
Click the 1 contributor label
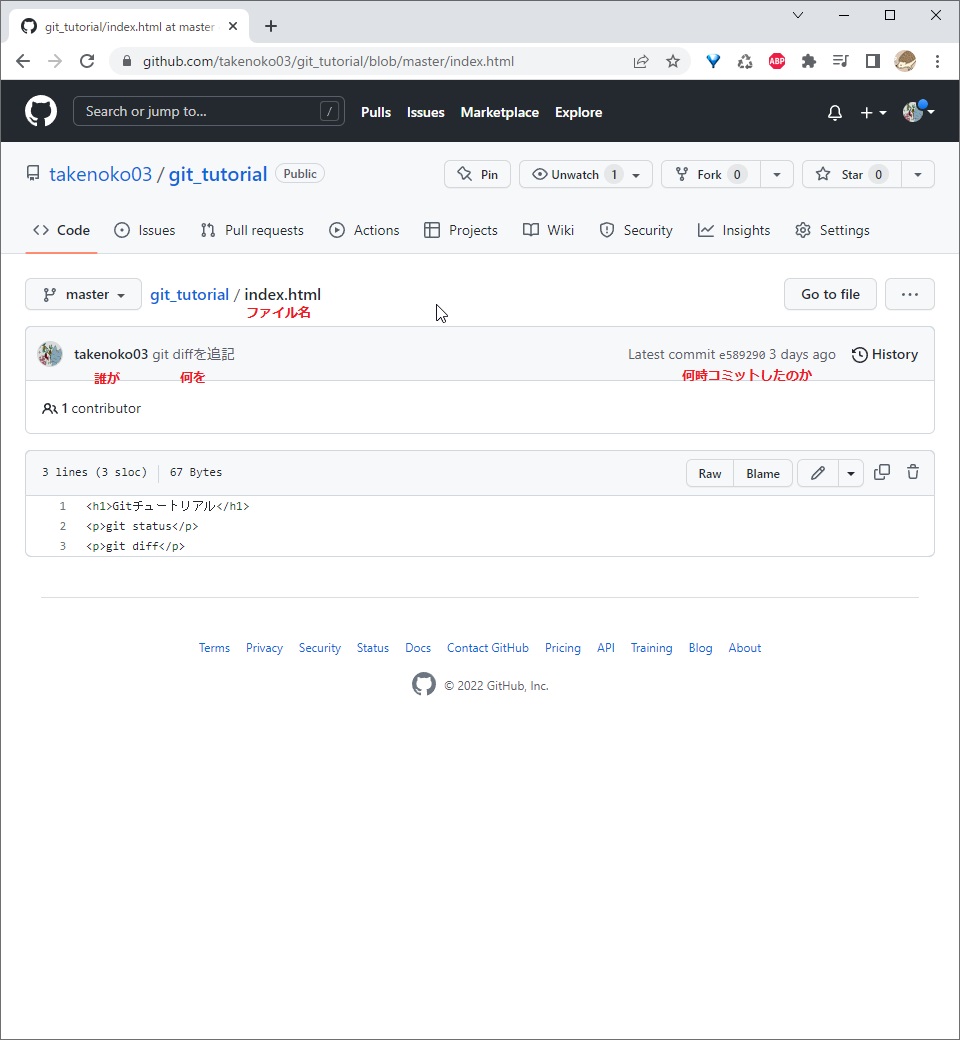[92, 409]
